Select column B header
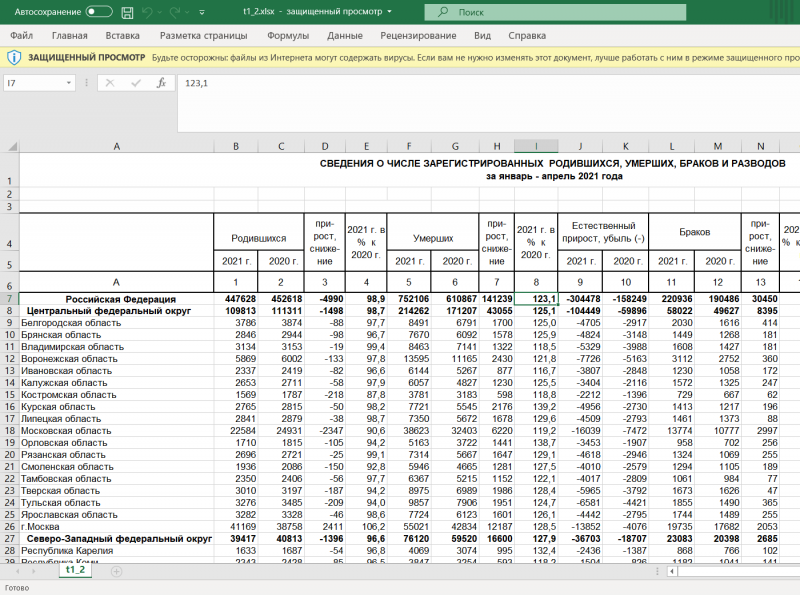The image size is (800, 595). [236, 146]
